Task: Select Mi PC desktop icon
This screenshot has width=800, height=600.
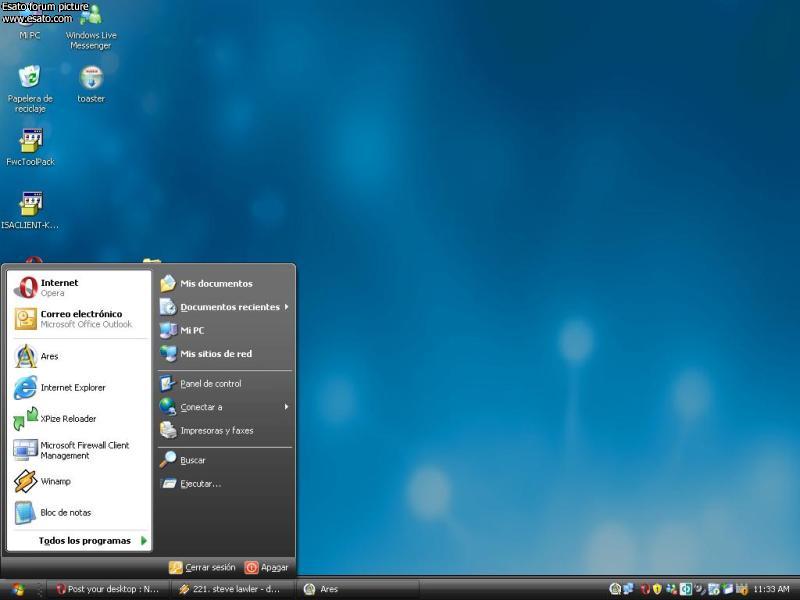Action: [x=29, y=23]
